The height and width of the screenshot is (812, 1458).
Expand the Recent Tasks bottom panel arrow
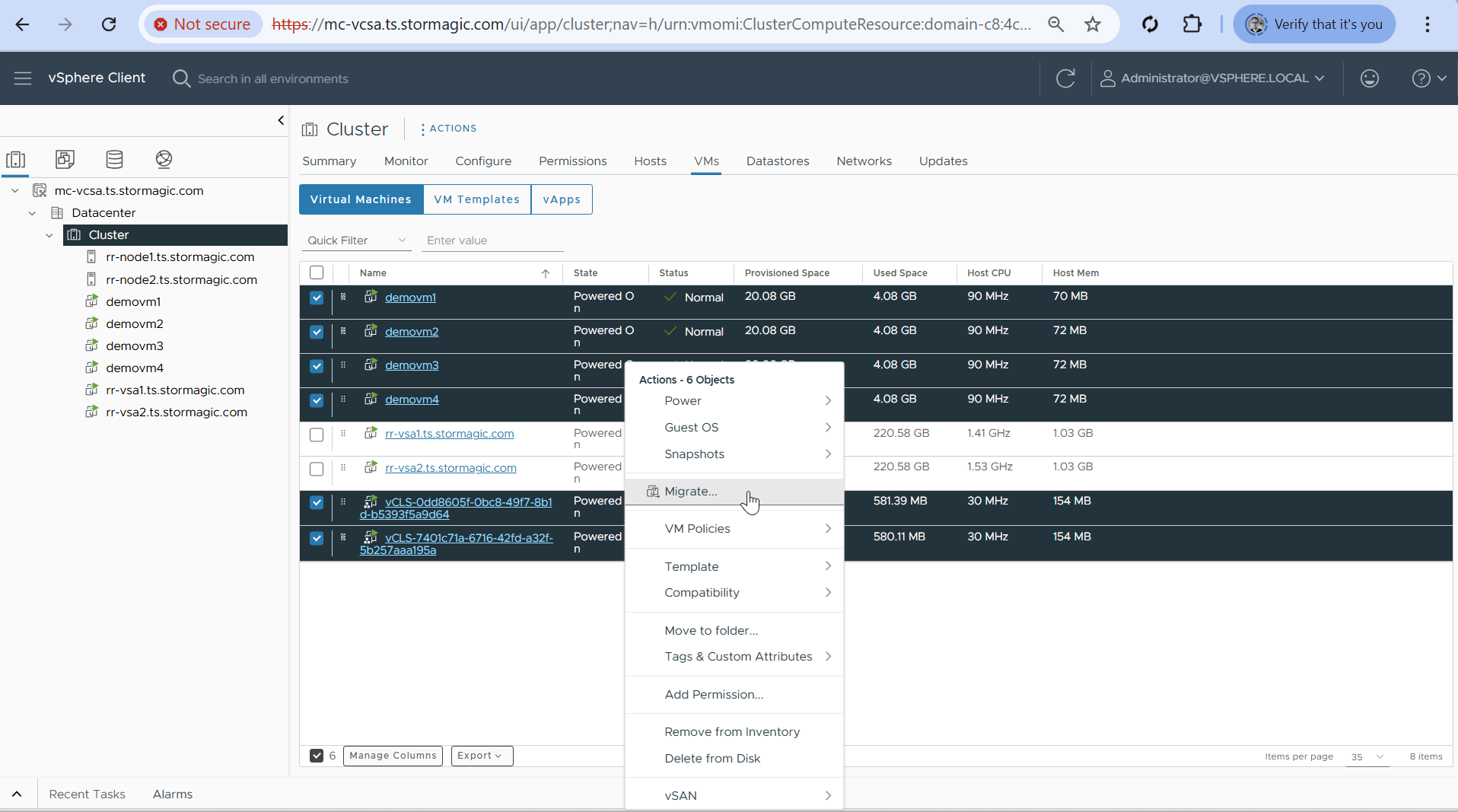(17, 794)
